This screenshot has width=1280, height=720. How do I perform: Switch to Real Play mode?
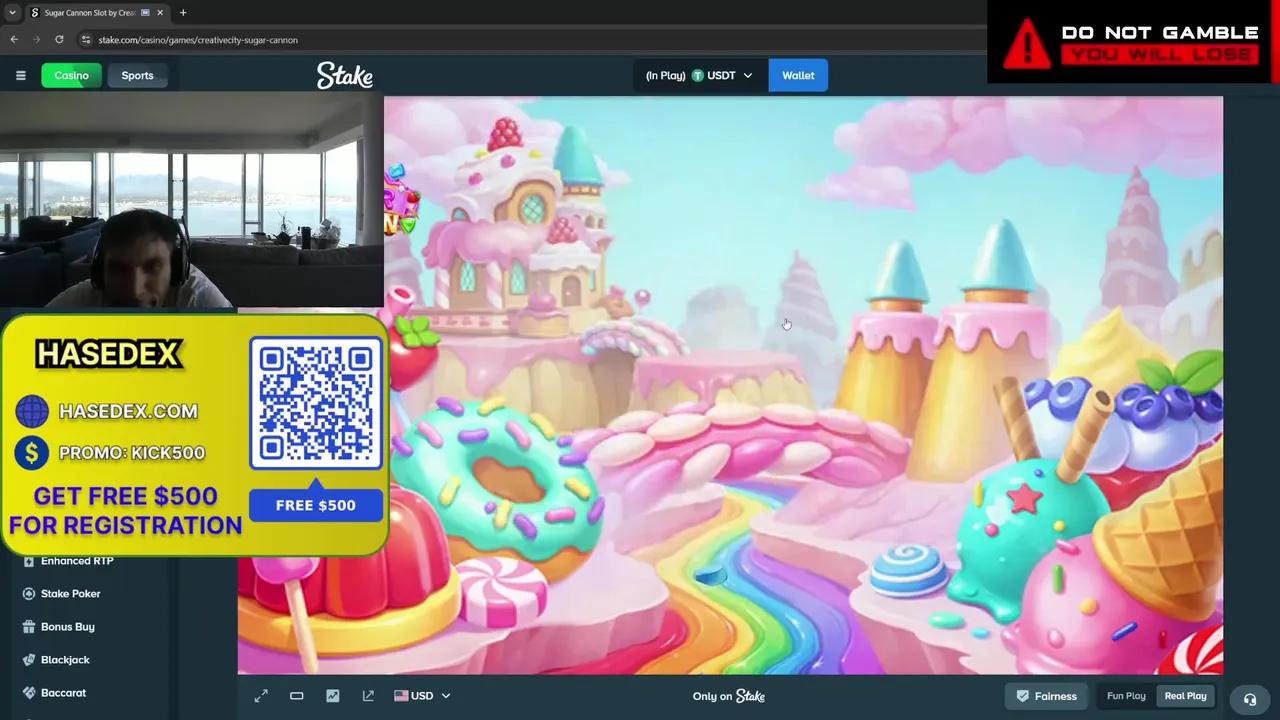coord(1185,696)
